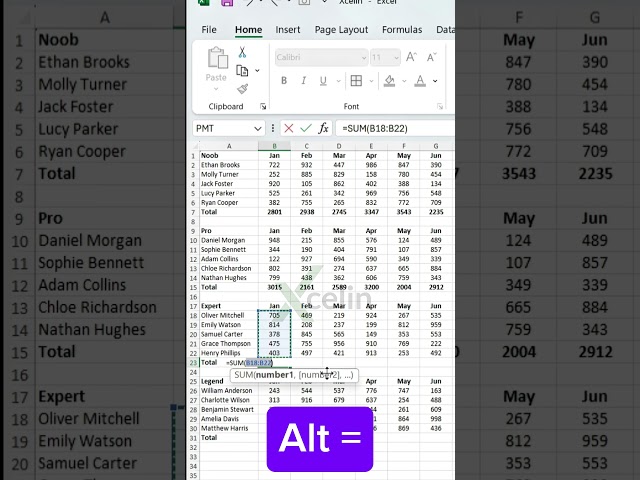
Task: Click Chloe Richardson in enlarged background sheet
Action: tap(98, 307)
